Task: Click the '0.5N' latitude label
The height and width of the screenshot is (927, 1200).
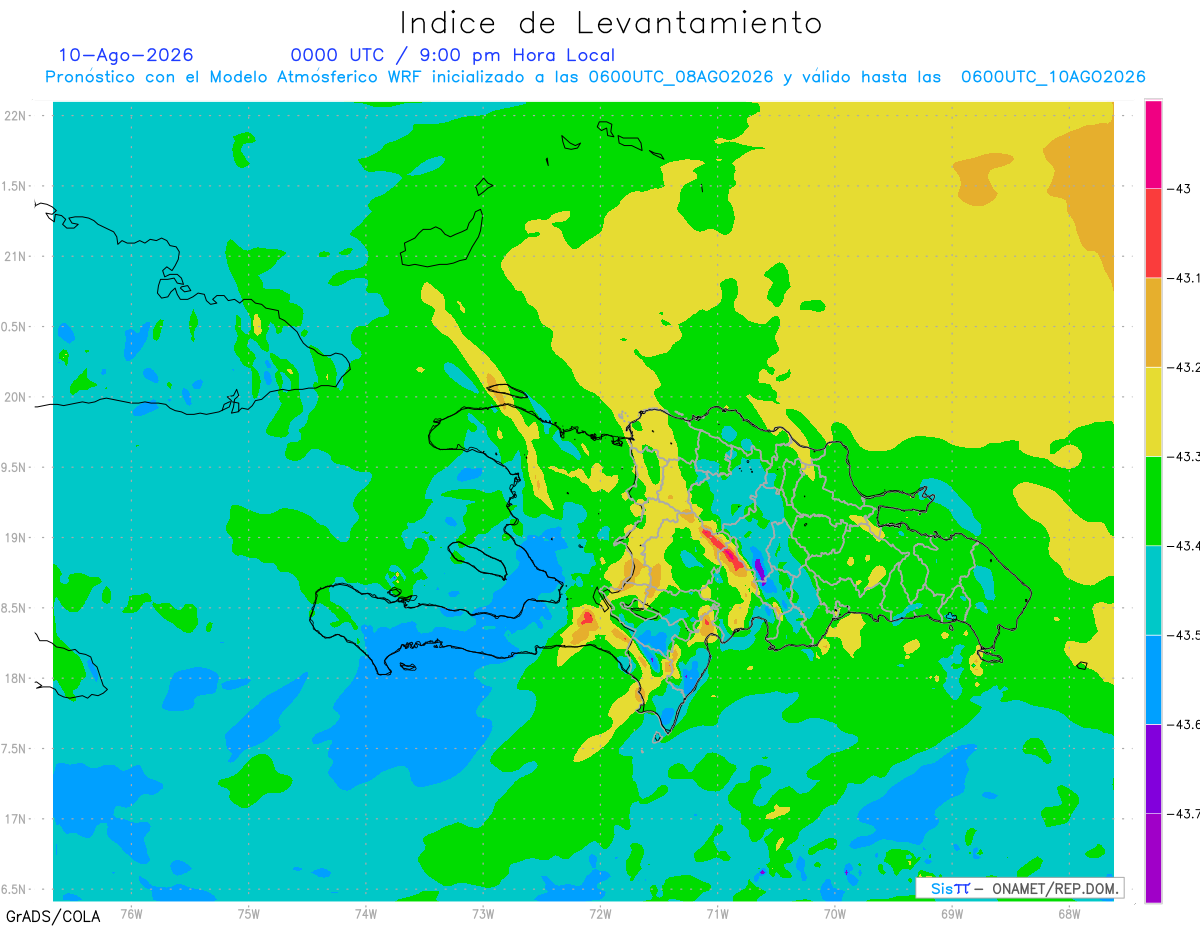Action: [15, 327]
